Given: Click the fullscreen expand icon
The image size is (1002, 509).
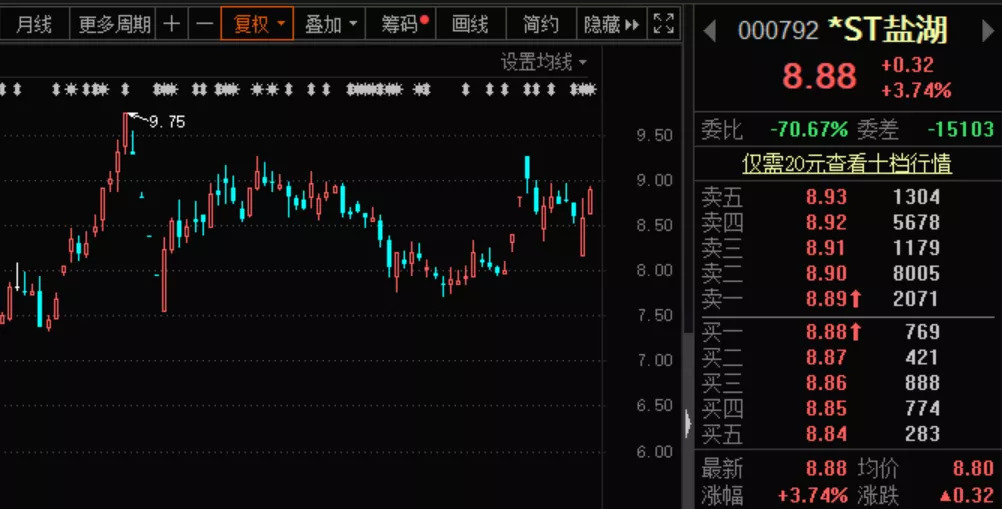Looking at the screenshot, I should pos(663,24).
